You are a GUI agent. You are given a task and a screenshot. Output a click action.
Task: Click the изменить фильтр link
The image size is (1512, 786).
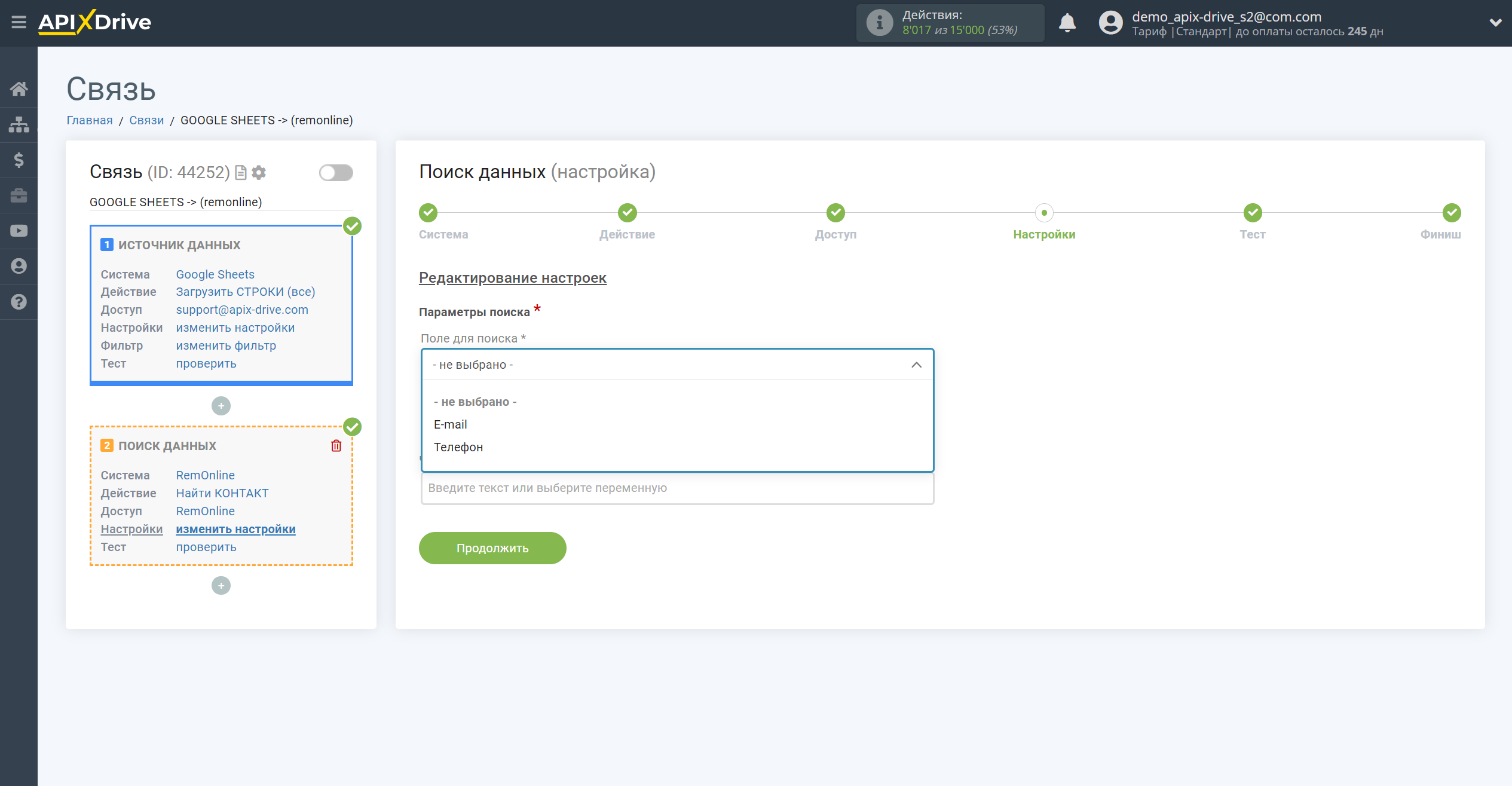[x=226, y=345]
